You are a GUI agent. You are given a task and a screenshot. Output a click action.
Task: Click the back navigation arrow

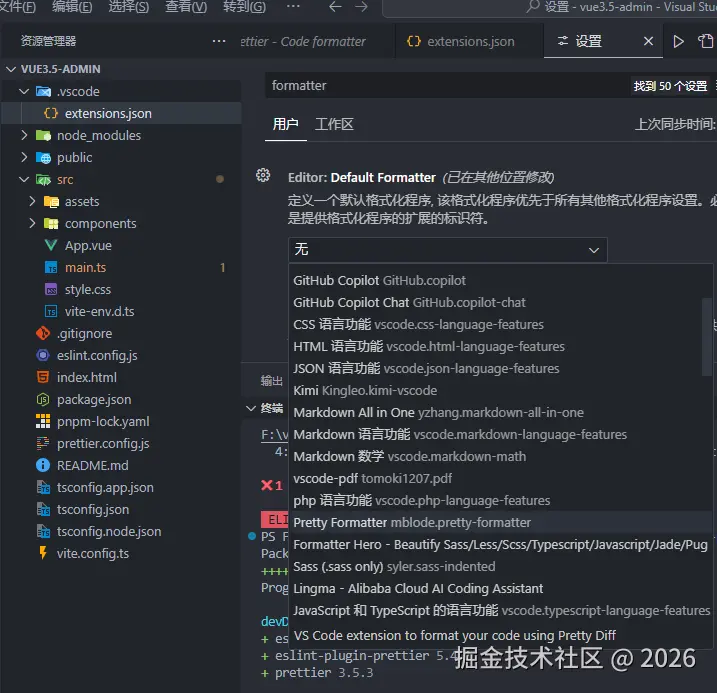(335, 7)
